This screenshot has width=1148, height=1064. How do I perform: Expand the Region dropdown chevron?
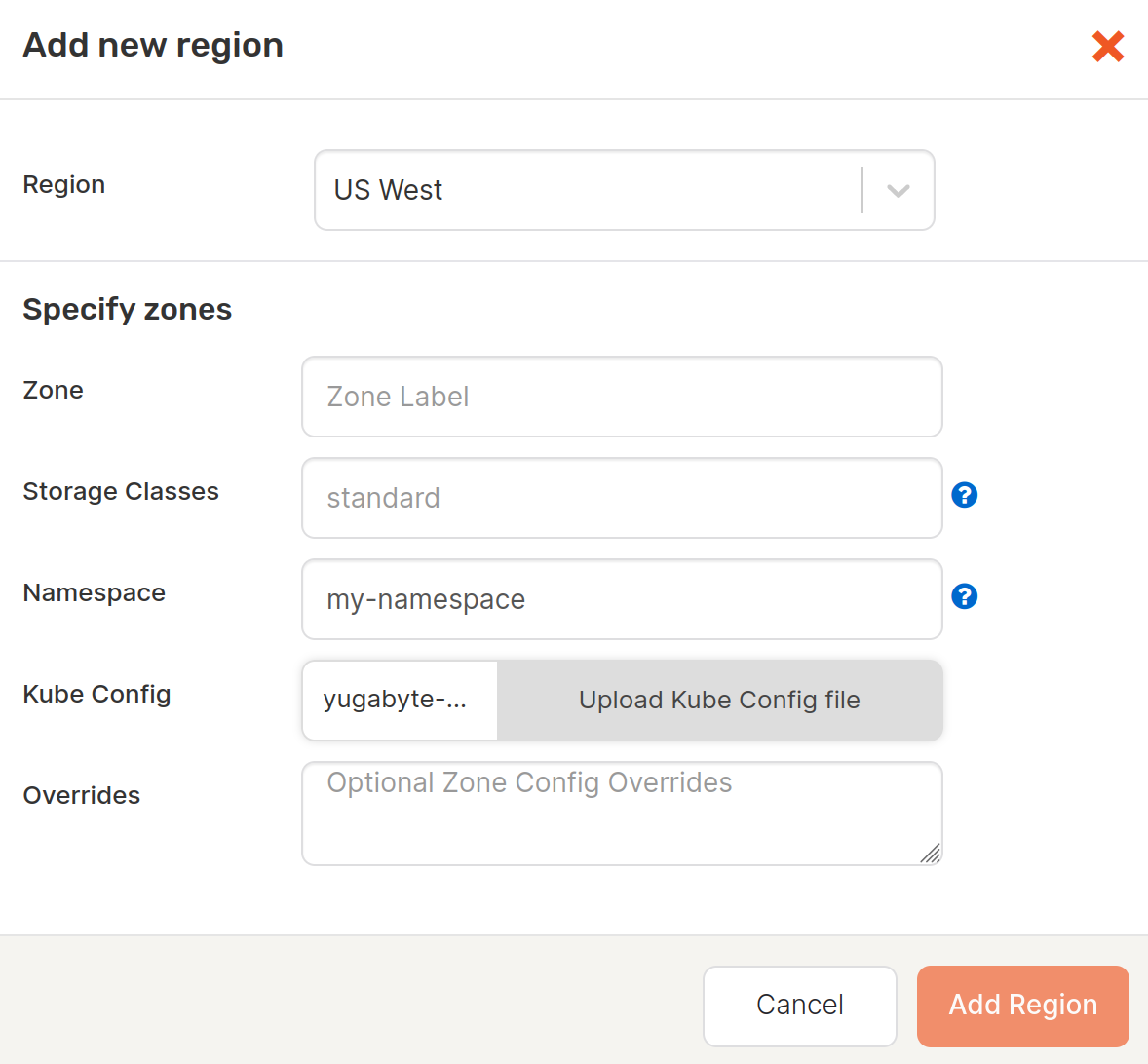point(899,190)
